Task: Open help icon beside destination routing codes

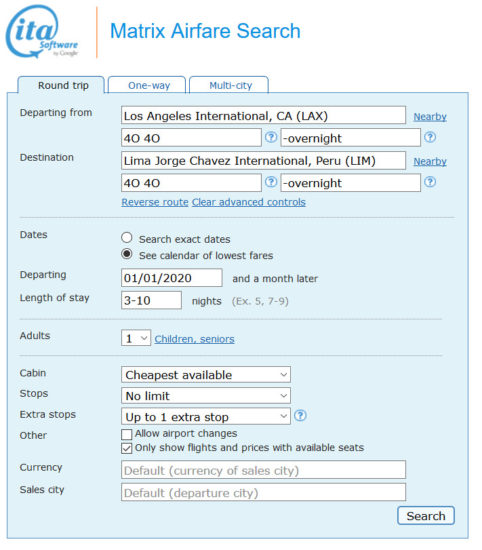Action: [270, 182]
